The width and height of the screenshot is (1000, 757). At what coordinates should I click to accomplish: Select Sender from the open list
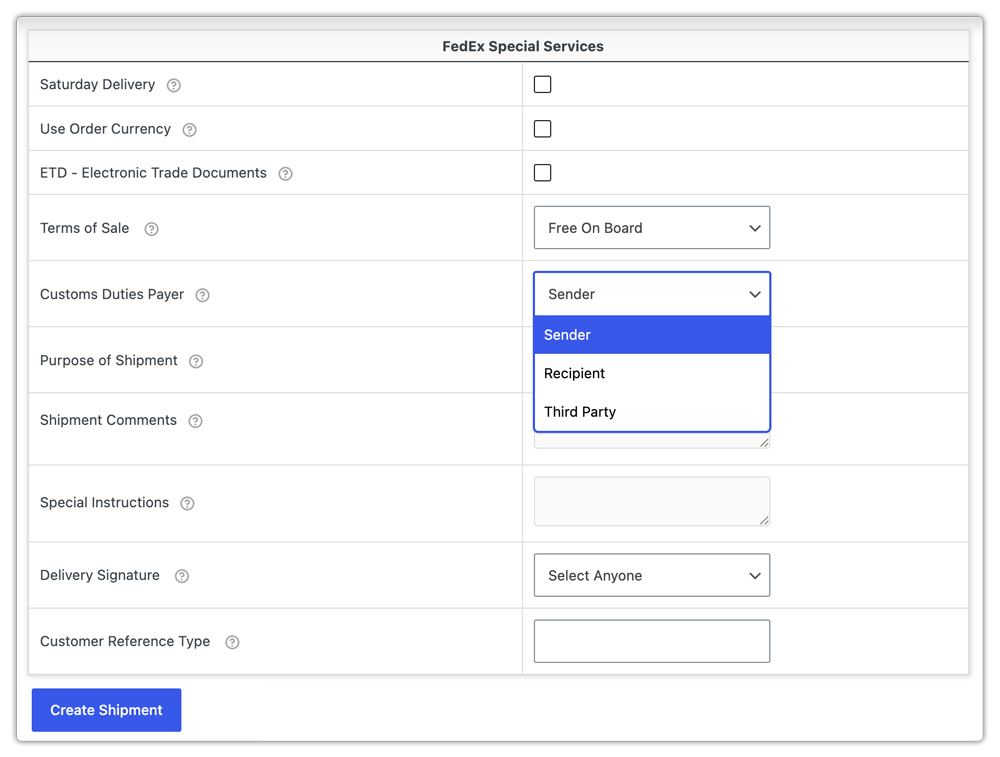click(x=652, y=335)
